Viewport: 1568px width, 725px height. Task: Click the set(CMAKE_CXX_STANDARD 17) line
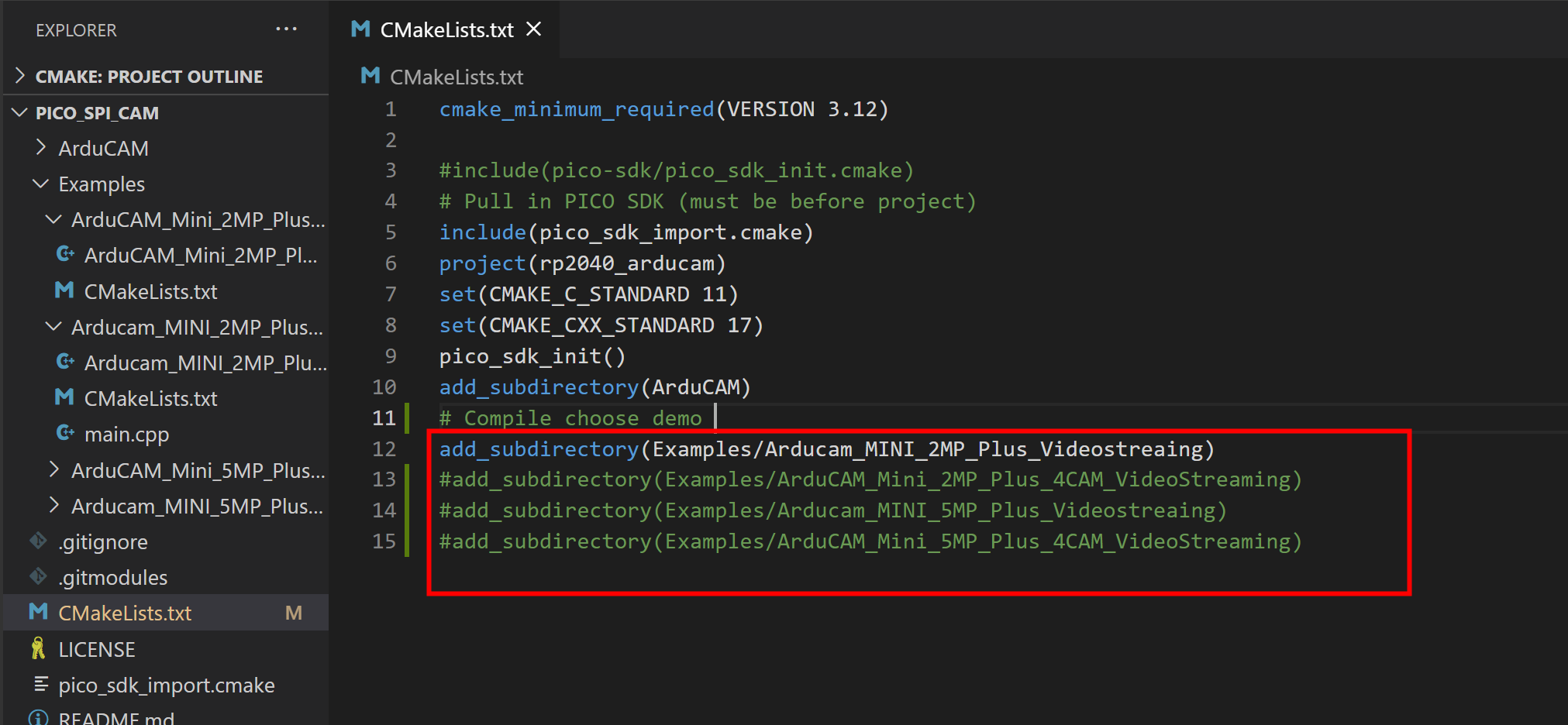pyautogui.click(x=601, y=325)
